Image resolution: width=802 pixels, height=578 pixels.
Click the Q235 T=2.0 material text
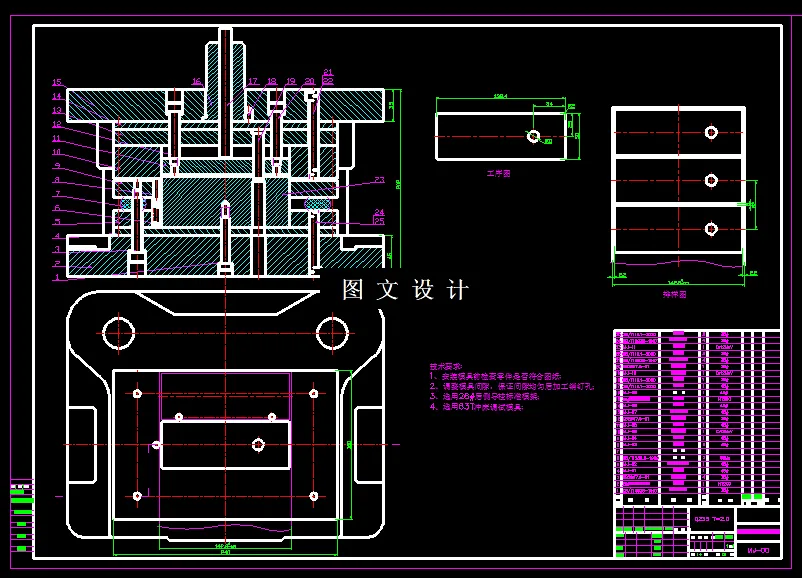(712, 518)
